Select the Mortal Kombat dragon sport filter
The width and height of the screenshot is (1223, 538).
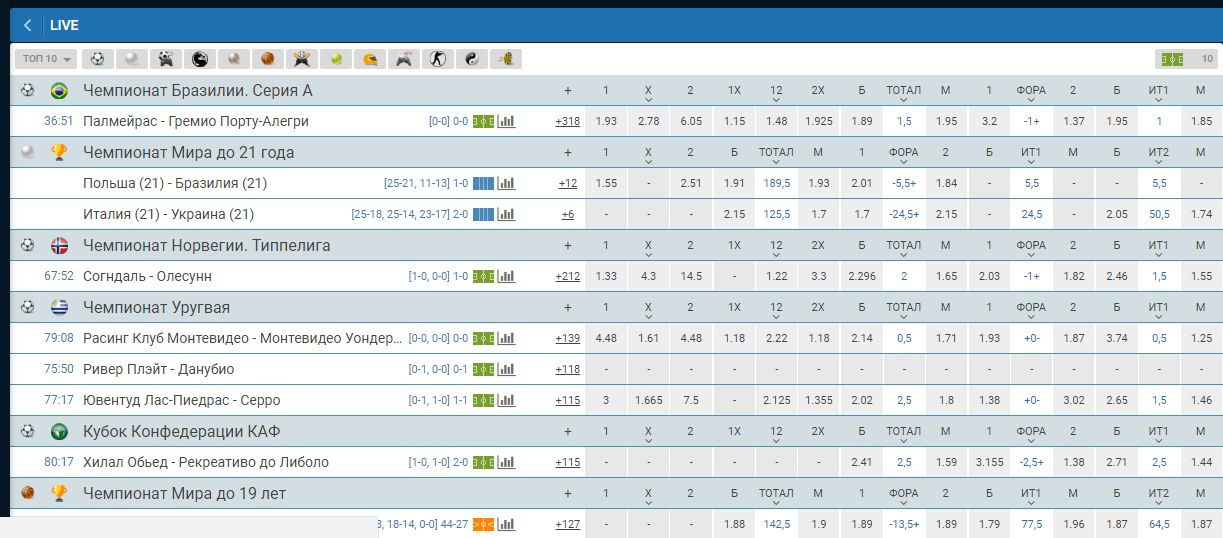click(x=199, y=59)
